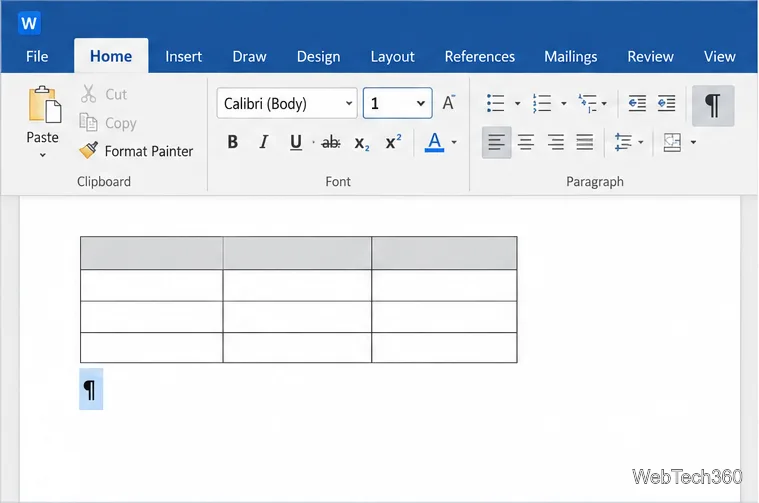
Task: Open the File menu tab
Action: [37, 57]
